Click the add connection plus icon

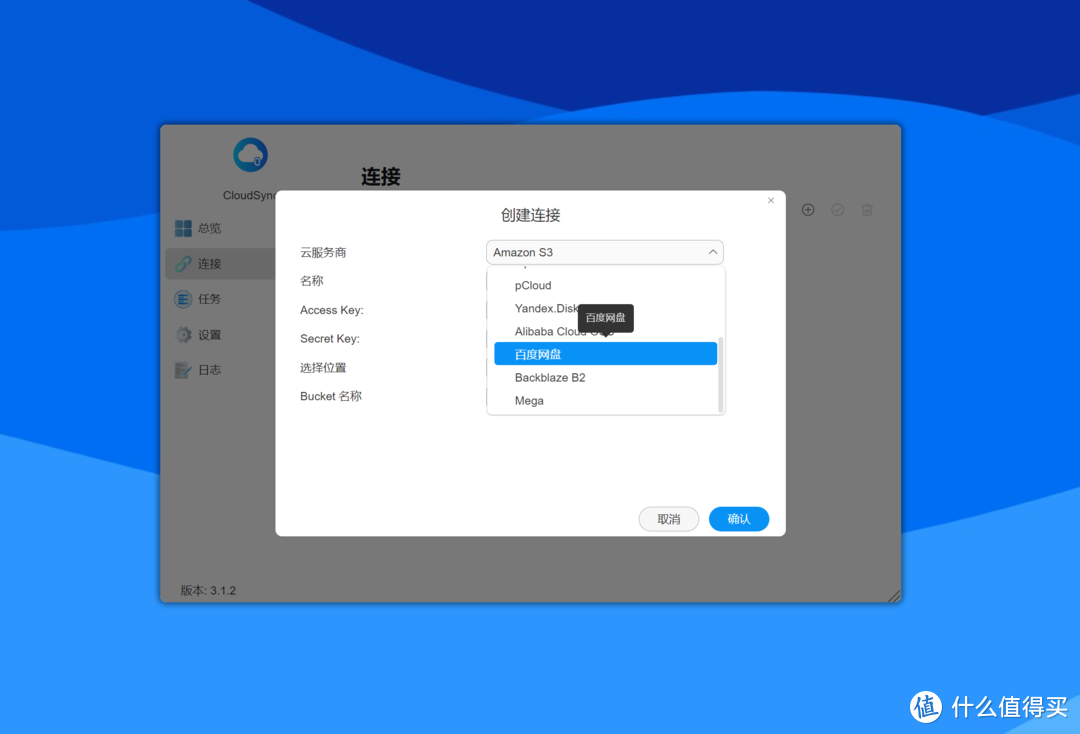pyautogui.click(x=808, y=209)
